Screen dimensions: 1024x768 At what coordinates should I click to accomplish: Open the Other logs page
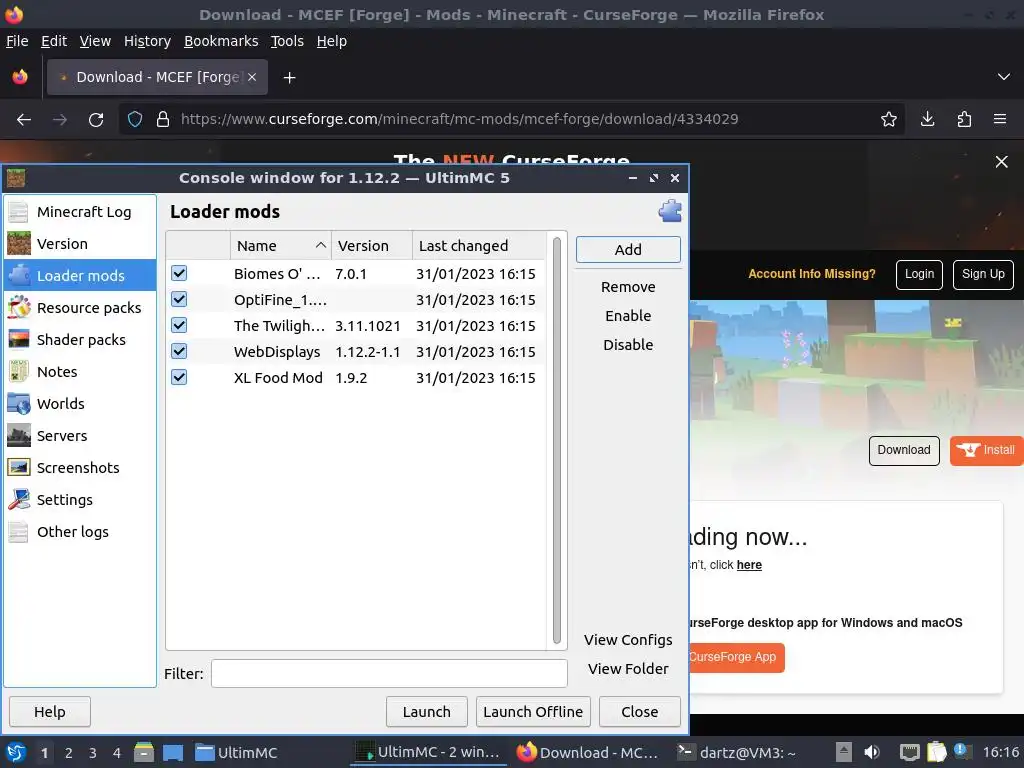pos(80,532)
